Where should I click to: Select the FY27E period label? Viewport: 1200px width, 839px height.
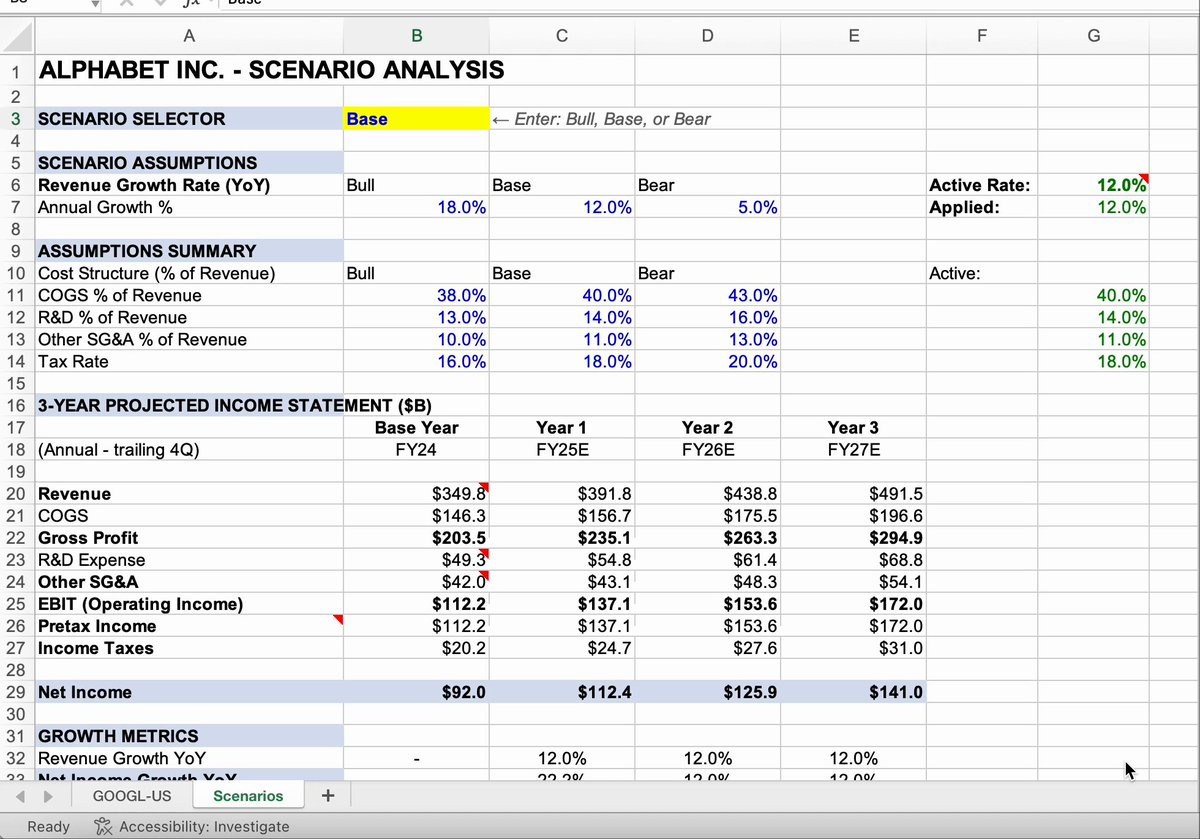[853, 449]
